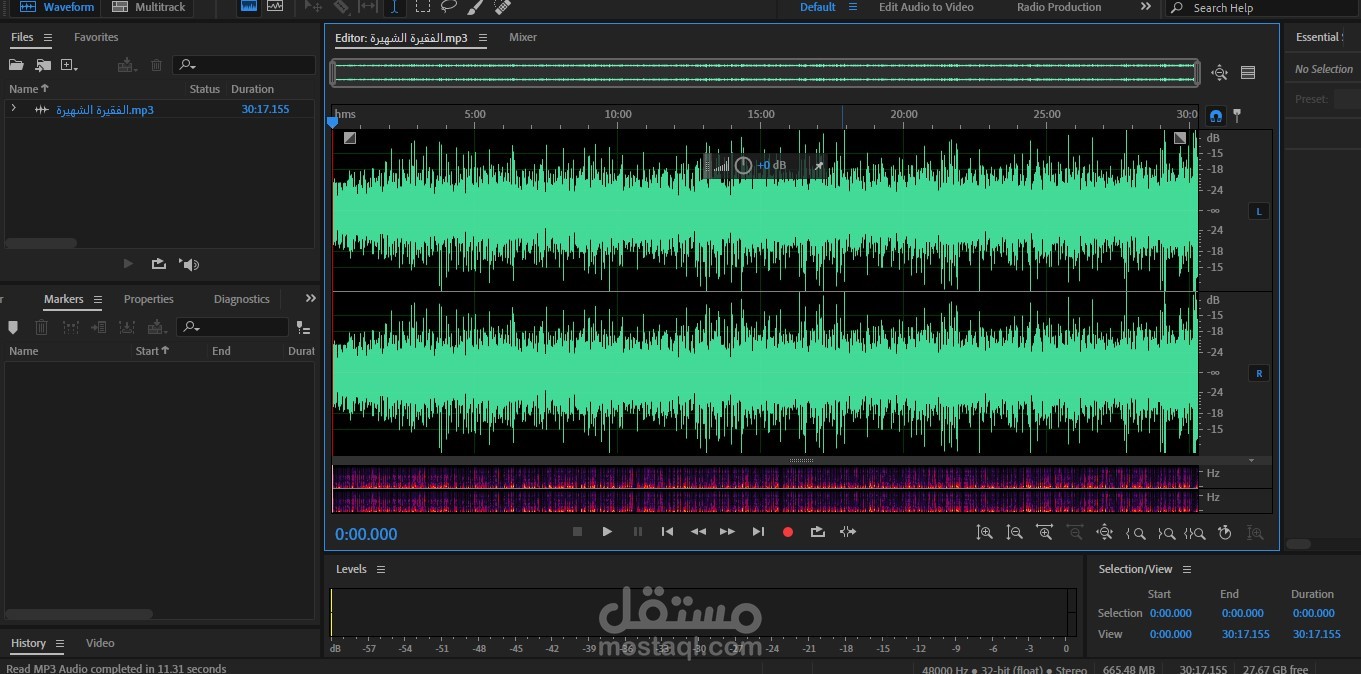This screenshot has width=1361, height=674.
Task: Click the Markers panel search field
Action: pyautogui.click(x=232, y=327)
